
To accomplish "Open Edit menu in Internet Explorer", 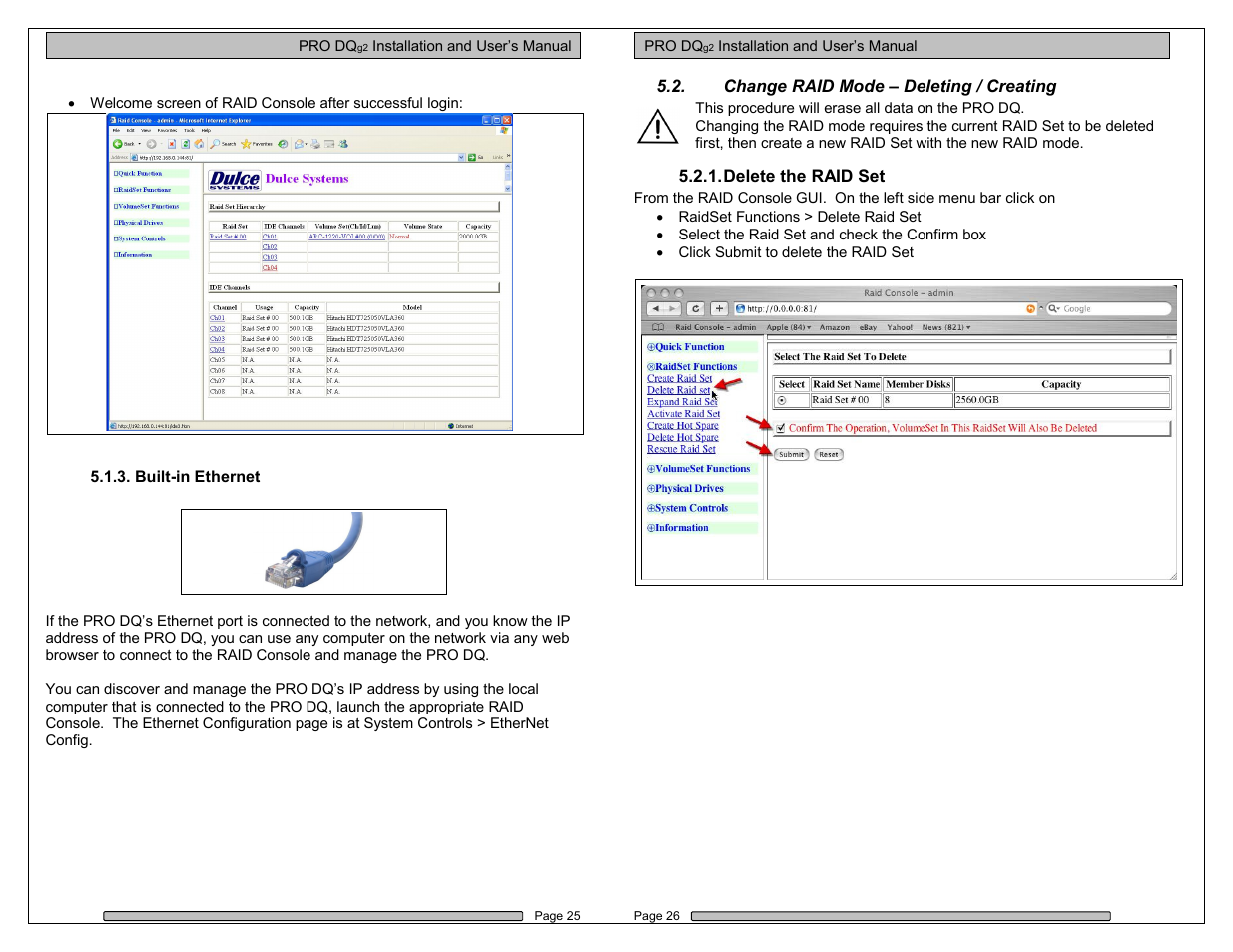I will click(x=130, y=130).
